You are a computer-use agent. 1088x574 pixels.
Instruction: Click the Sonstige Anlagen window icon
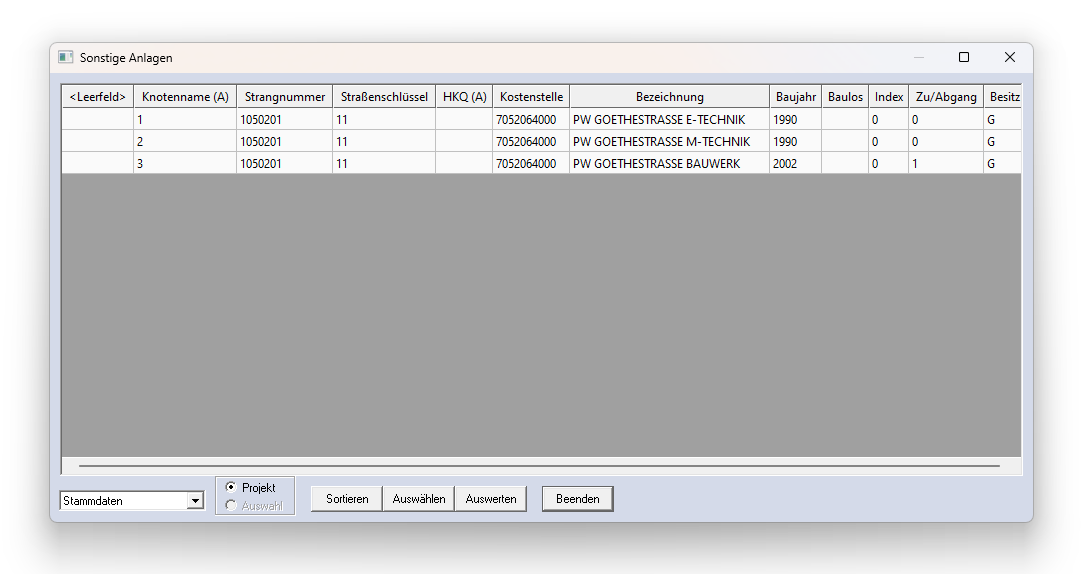(66, 58)
